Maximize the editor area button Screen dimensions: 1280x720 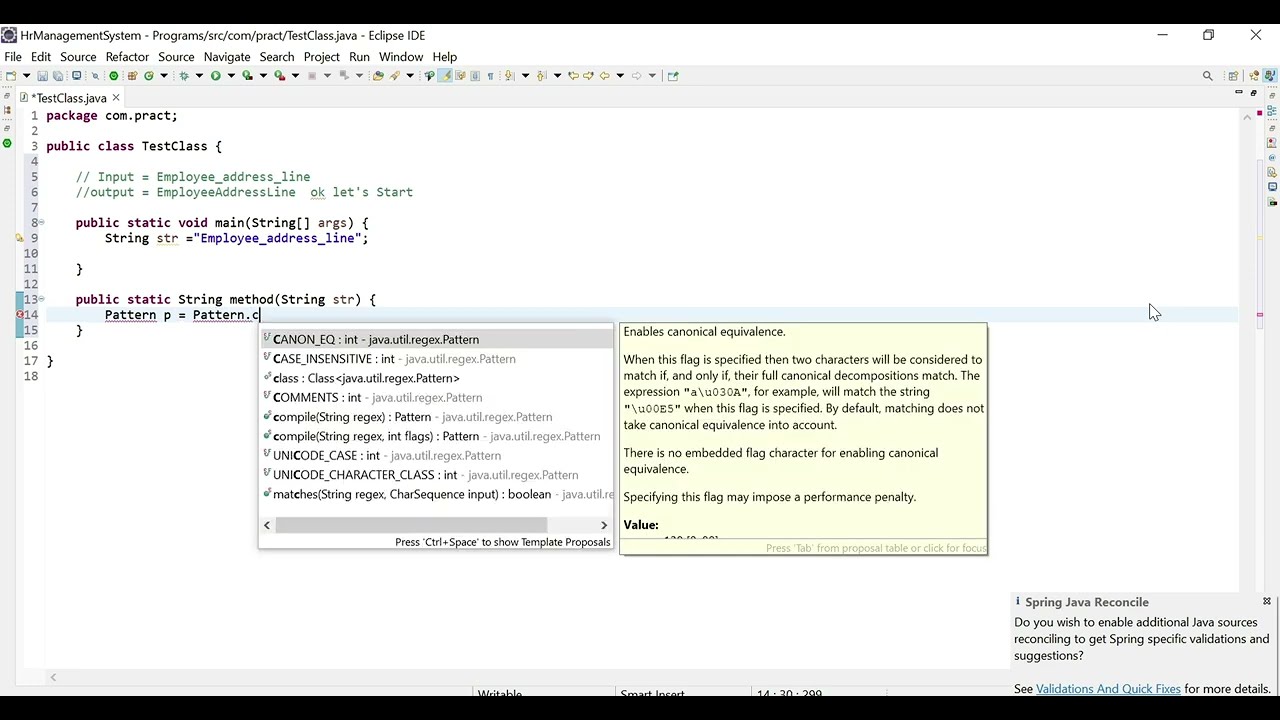1253,92
